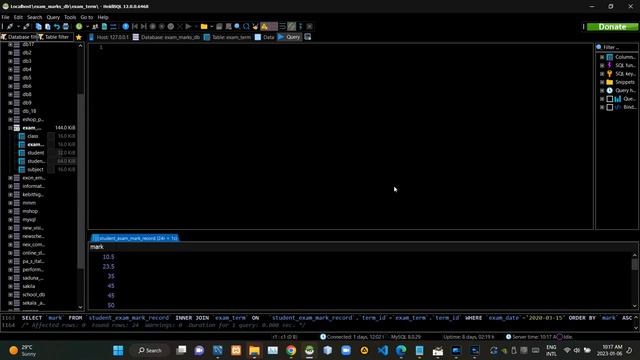
Task: Expand the Columns node in helpers panel
Action: tap(602, 57)
